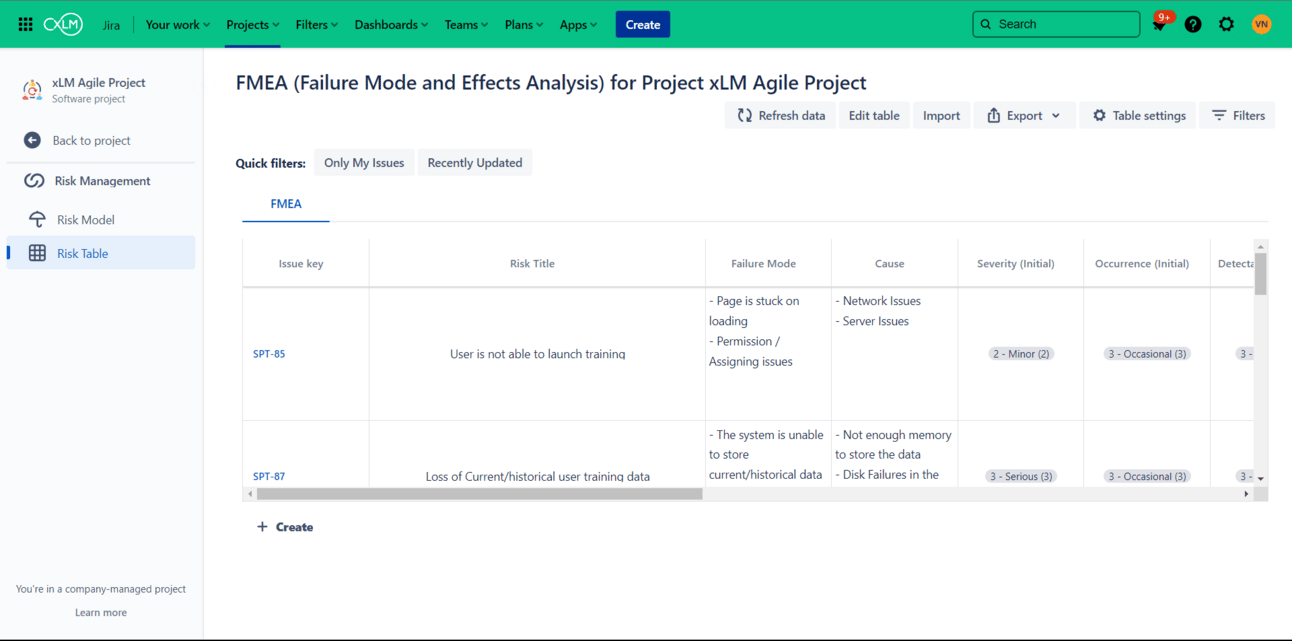This screenshot has height=641, width=1292.
Task: Open the Jira app switcher grid
Action: 26,25
